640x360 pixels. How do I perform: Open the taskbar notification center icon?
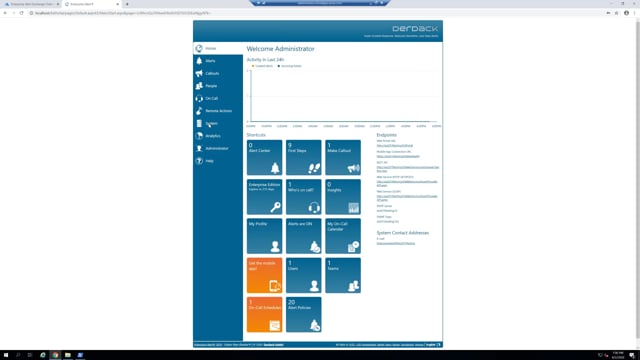click(632, 355)
